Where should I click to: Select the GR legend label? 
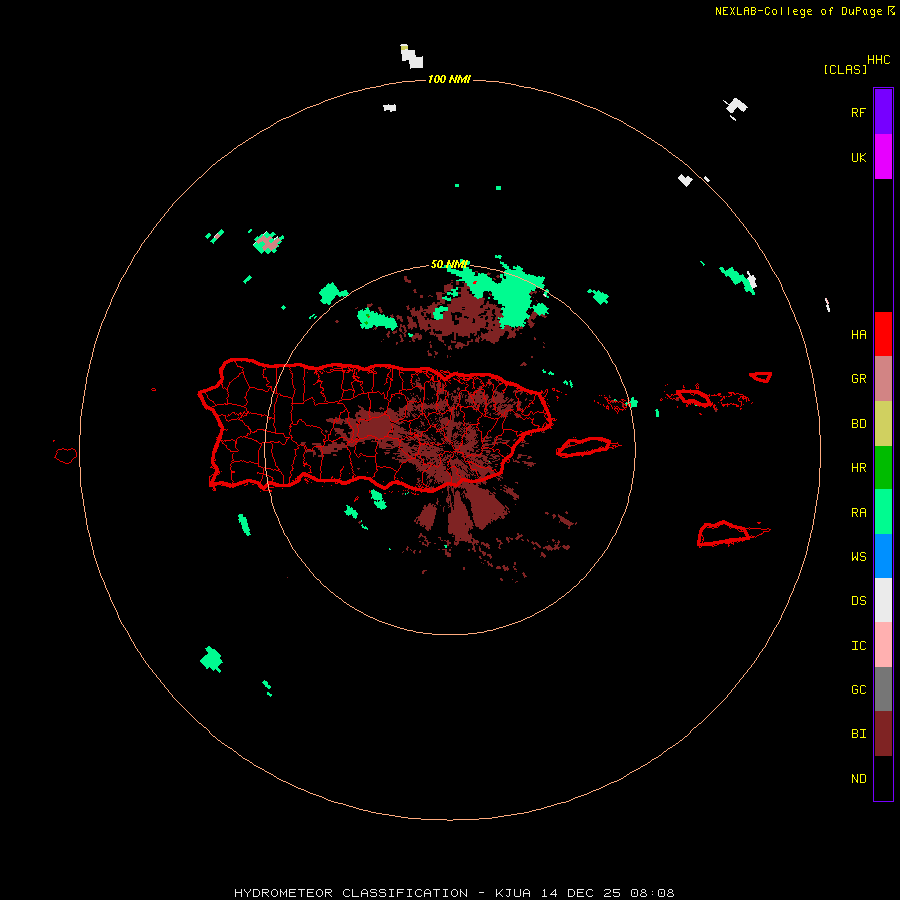pos(858,379)
